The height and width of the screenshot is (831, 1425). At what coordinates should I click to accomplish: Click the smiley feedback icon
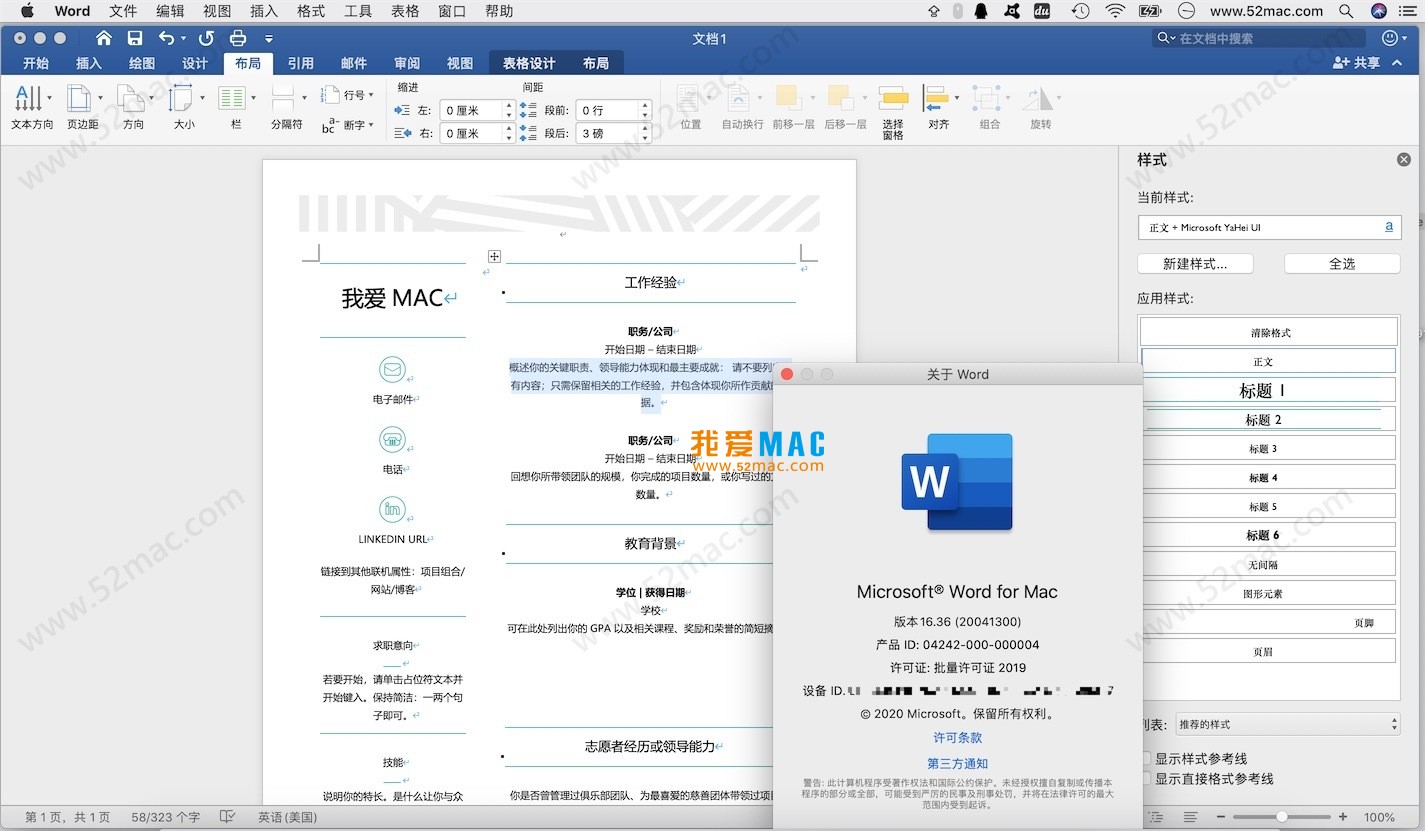pyautogui.click(x=1390, y=38)
